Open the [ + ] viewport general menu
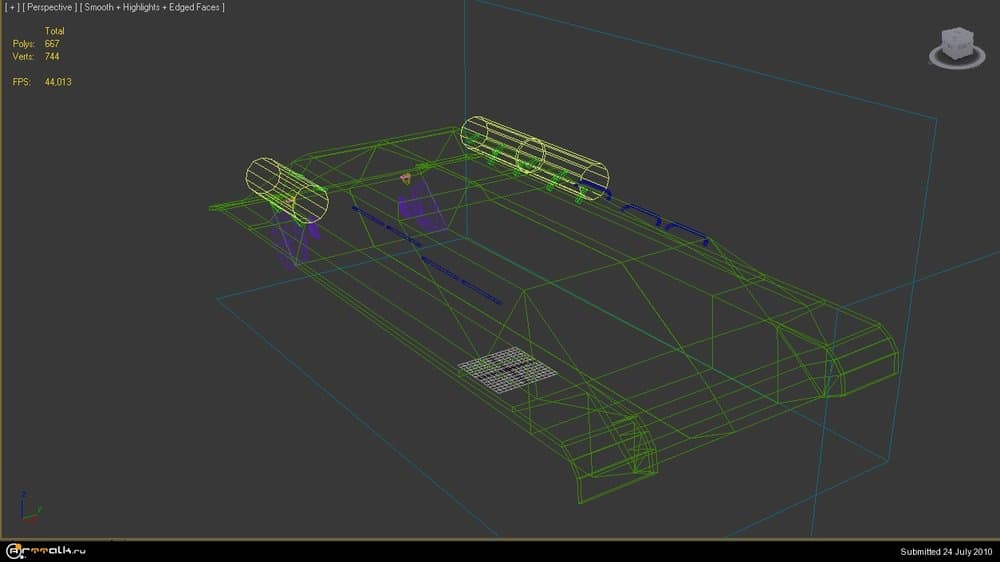The image size is (1000, 562). point(10,8)
